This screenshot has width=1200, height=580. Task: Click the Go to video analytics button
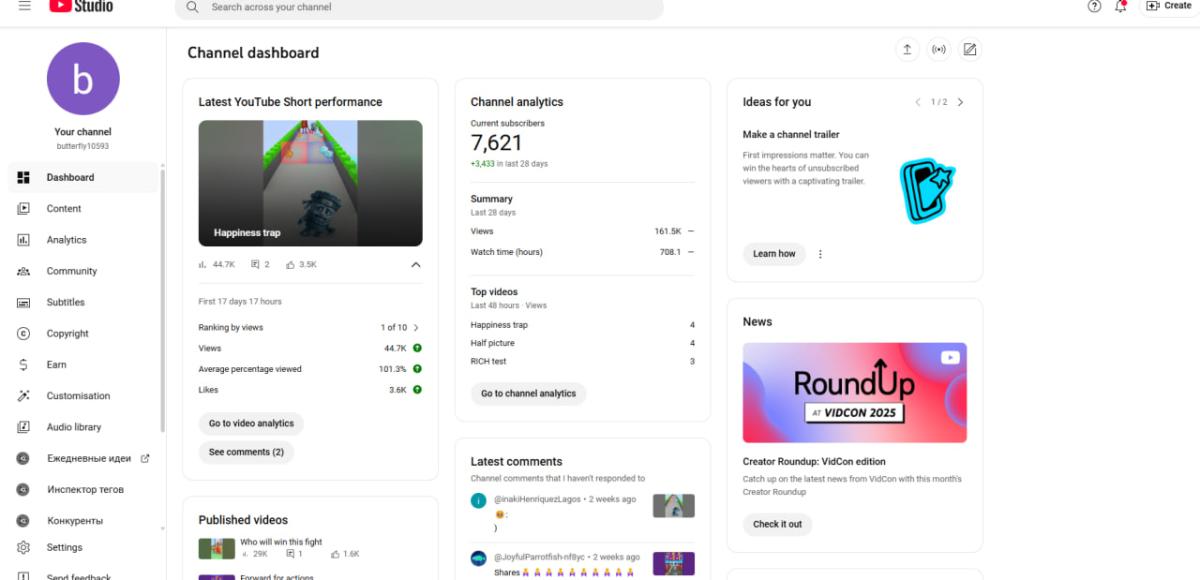[x=251, y=424]
